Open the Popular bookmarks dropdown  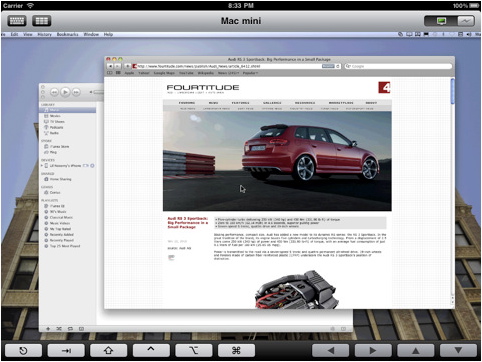click(x=250, y=73)
